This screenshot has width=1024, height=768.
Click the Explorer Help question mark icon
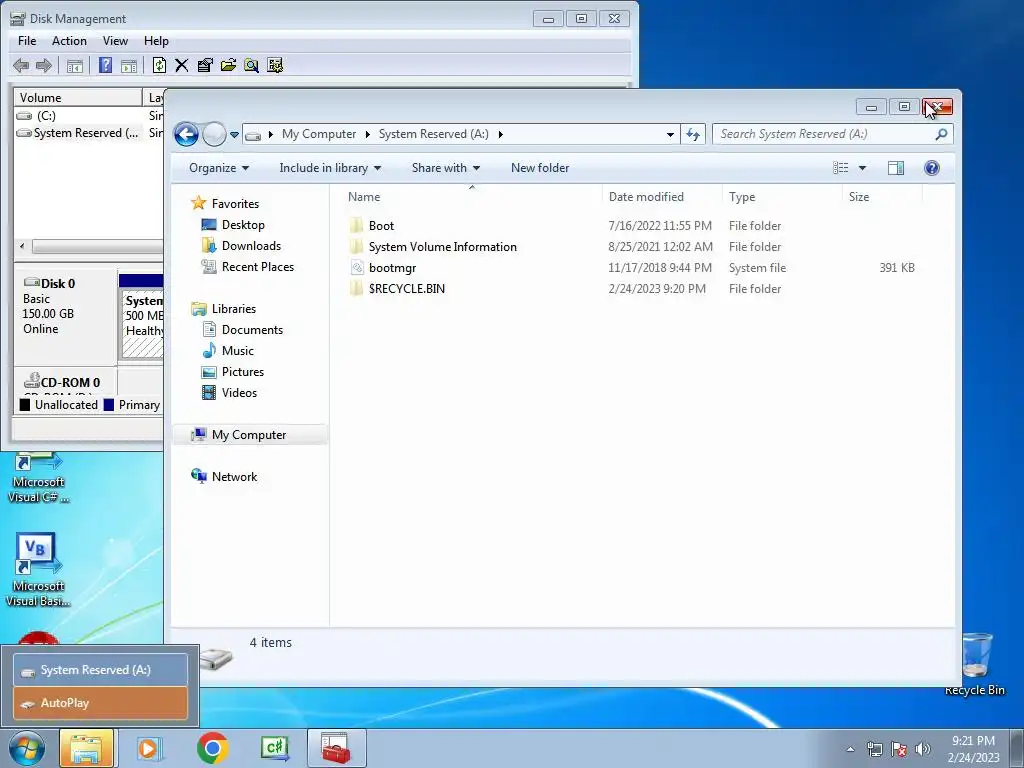(932, 168)
